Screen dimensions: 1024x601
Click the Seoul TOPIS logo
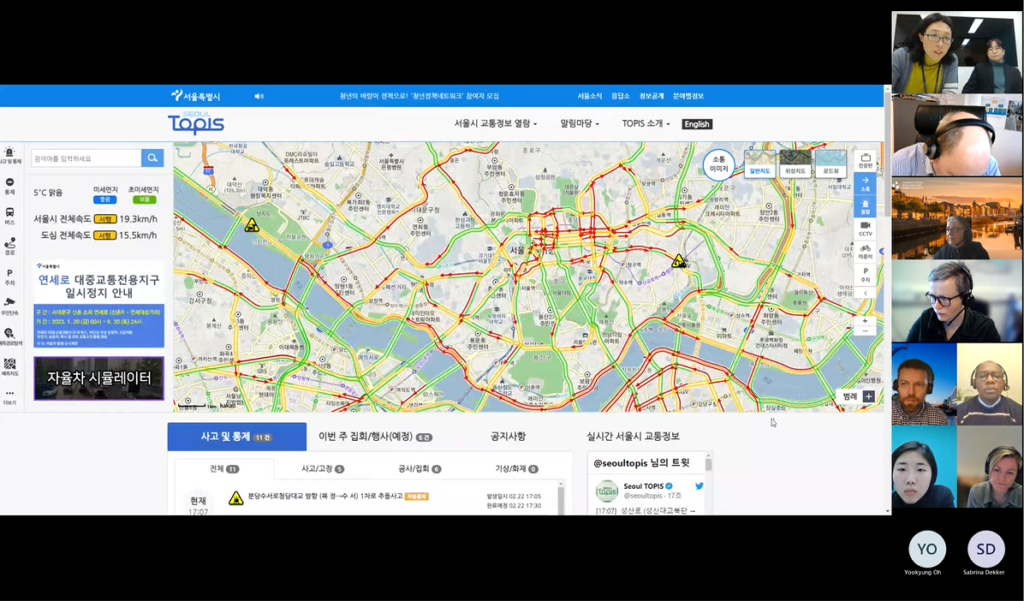[196, 123]
